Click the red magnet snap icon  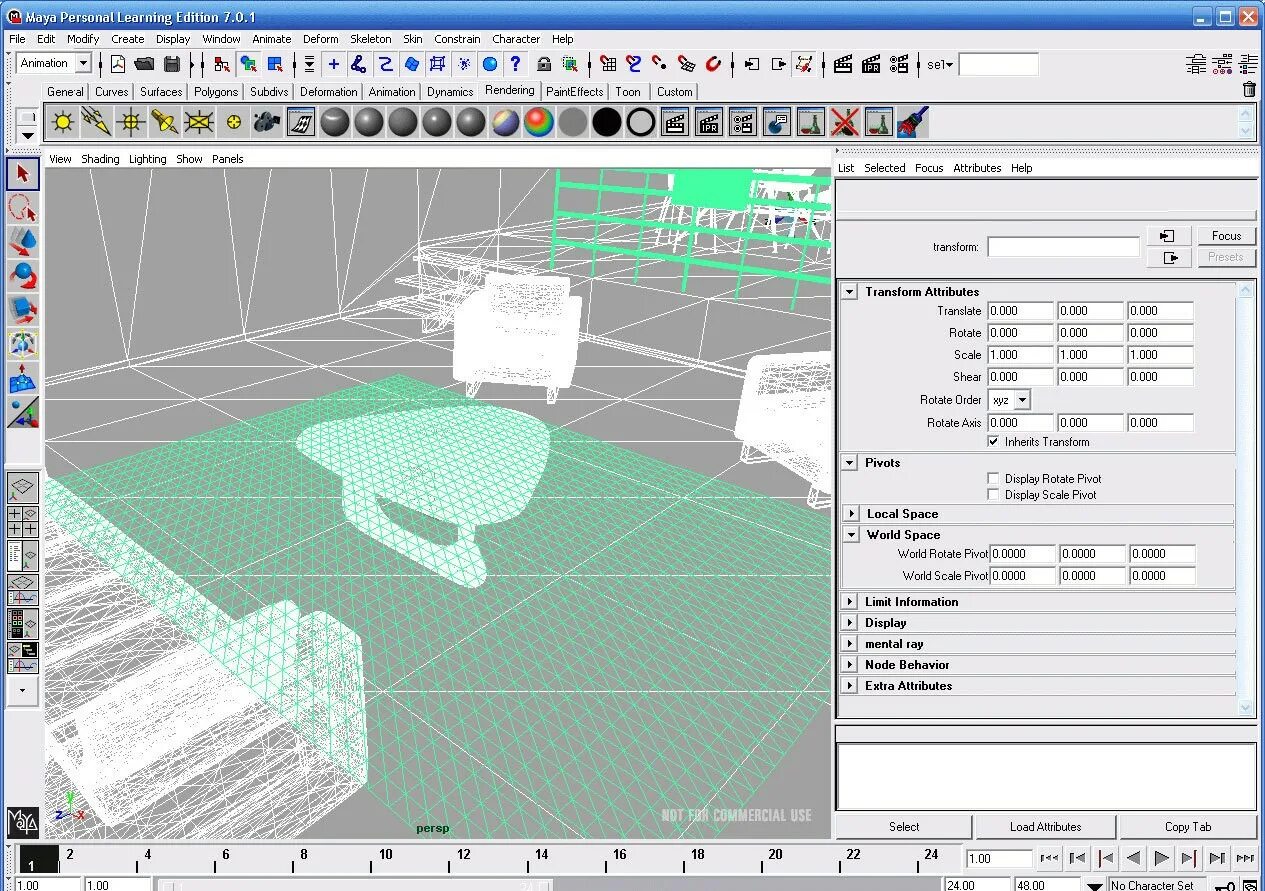[713, 64]
